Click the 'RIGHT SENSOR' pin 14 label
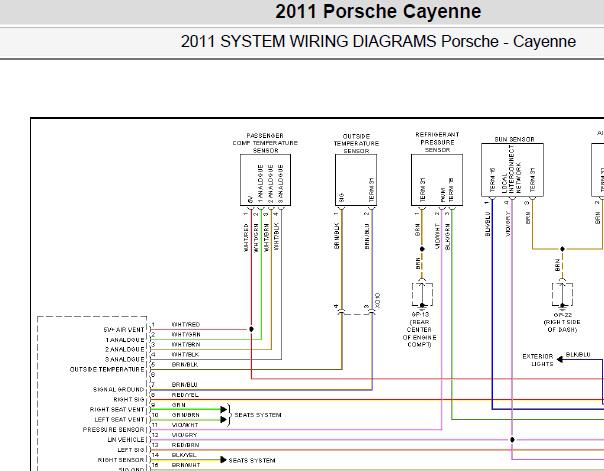Screen dimensions: 604x471 pos(121,460)
